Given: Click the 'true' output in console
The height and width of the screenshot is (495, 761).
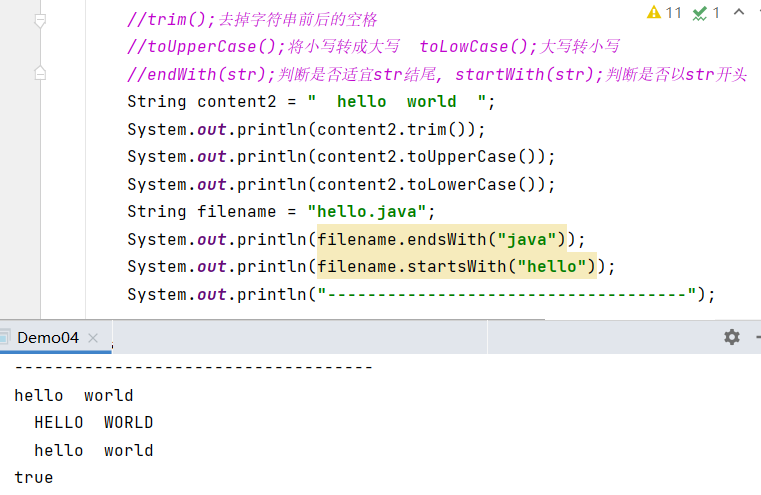Looking at the screenshot, I should coord(33,478).
